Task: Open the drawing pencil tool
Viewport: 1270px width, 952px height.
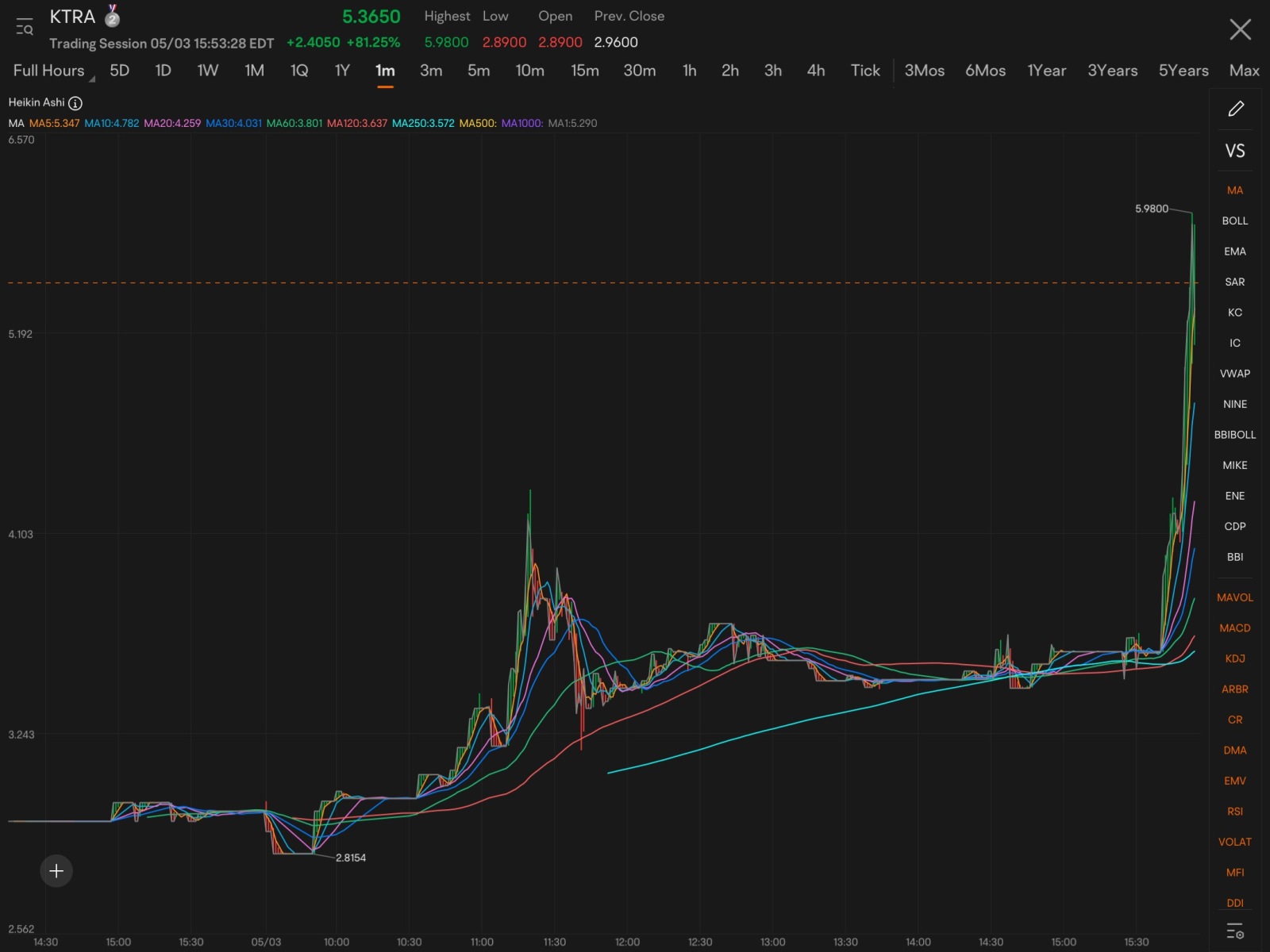Action: coord(1235,109)
